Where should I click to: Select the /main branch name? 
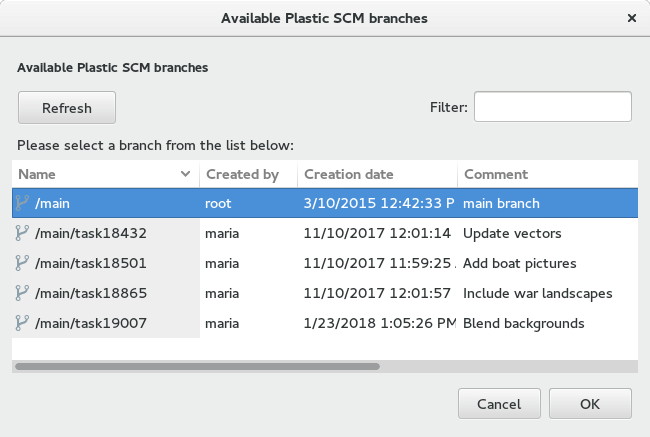52,204
